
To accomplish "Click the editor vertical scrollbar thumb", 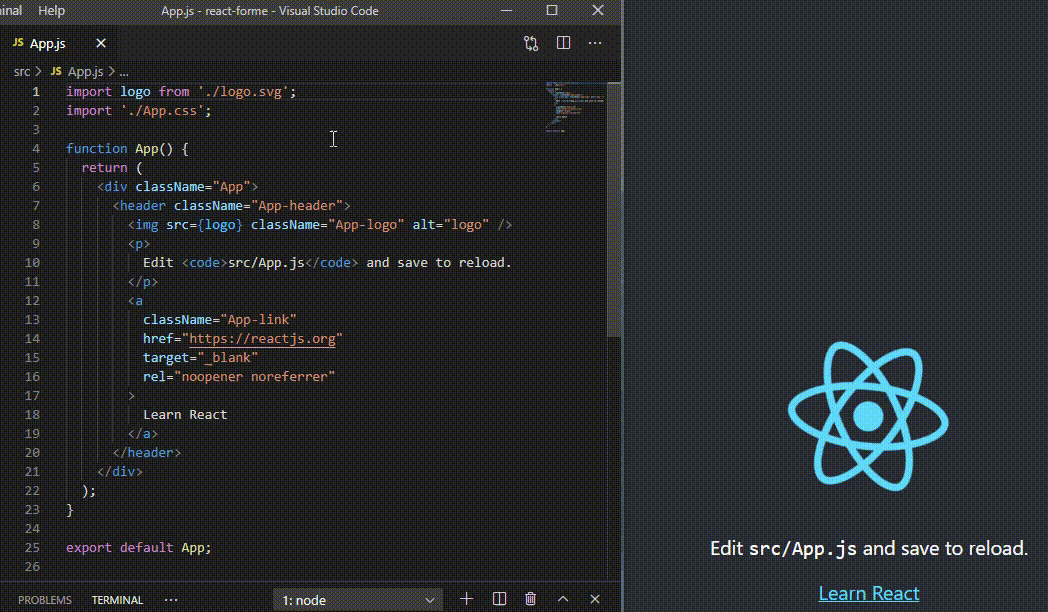I will coord(614,209).
